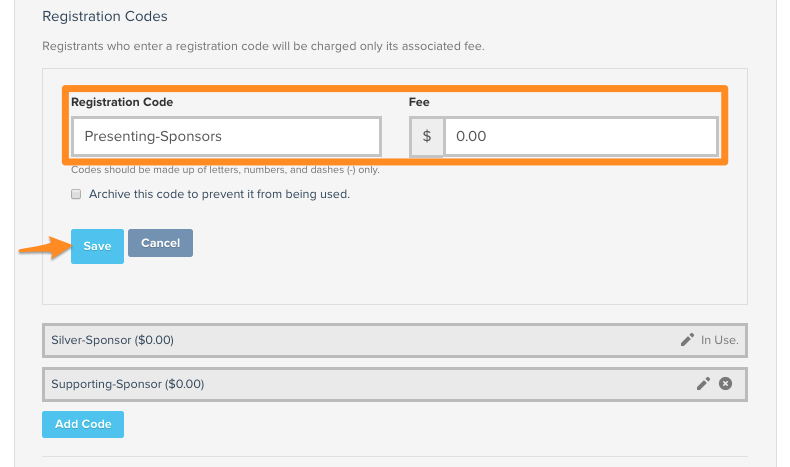Edit the Silver-Sponsor code with pencil icon
The width and height of the screenshot is (790, 467).
687,340
